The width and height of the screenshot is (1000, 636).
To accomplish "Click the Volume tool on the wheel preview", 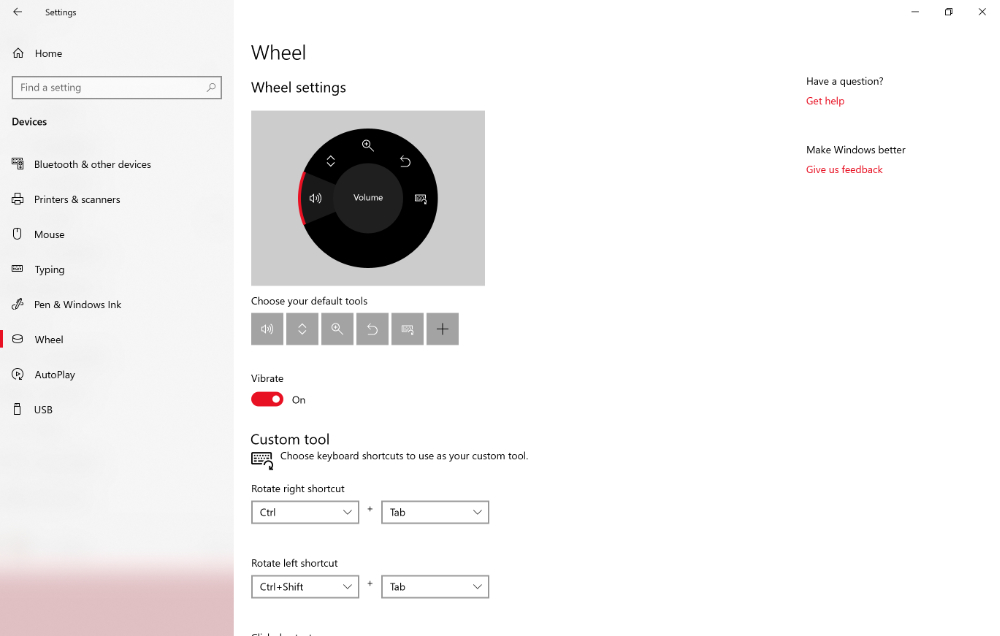I will pyautogui.click(x=367, y=197).
